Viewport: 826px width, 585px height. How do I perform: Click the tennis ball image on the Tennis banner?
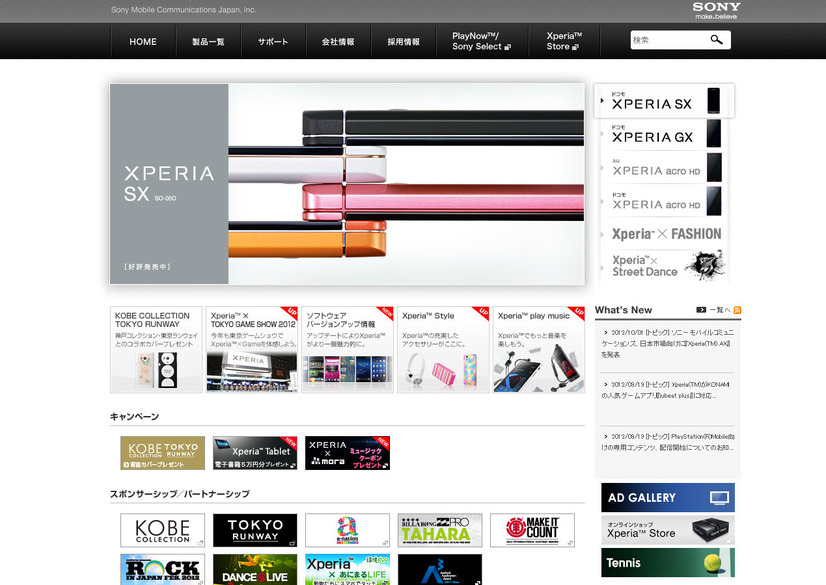[x=713, y=564]
